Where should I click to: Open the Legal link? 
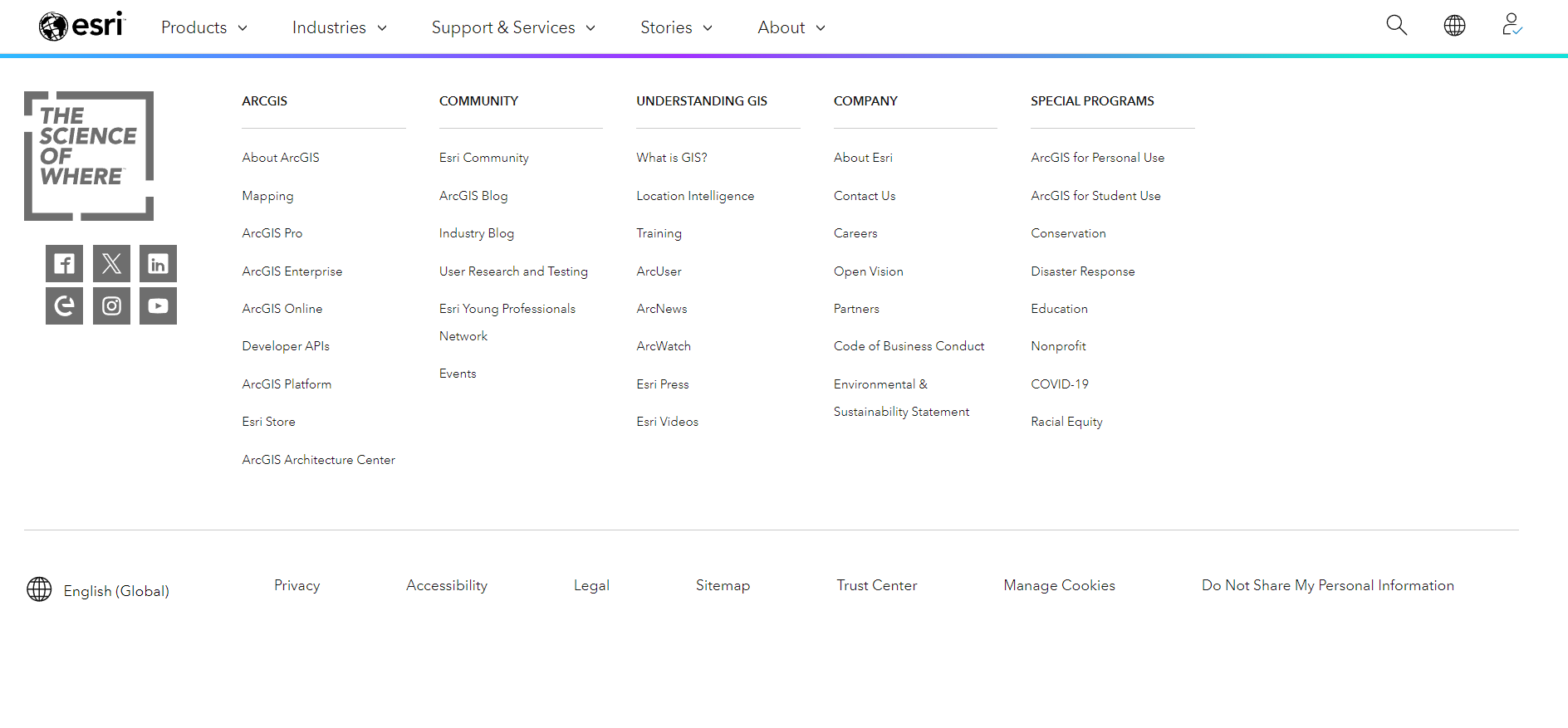(591, 585)
